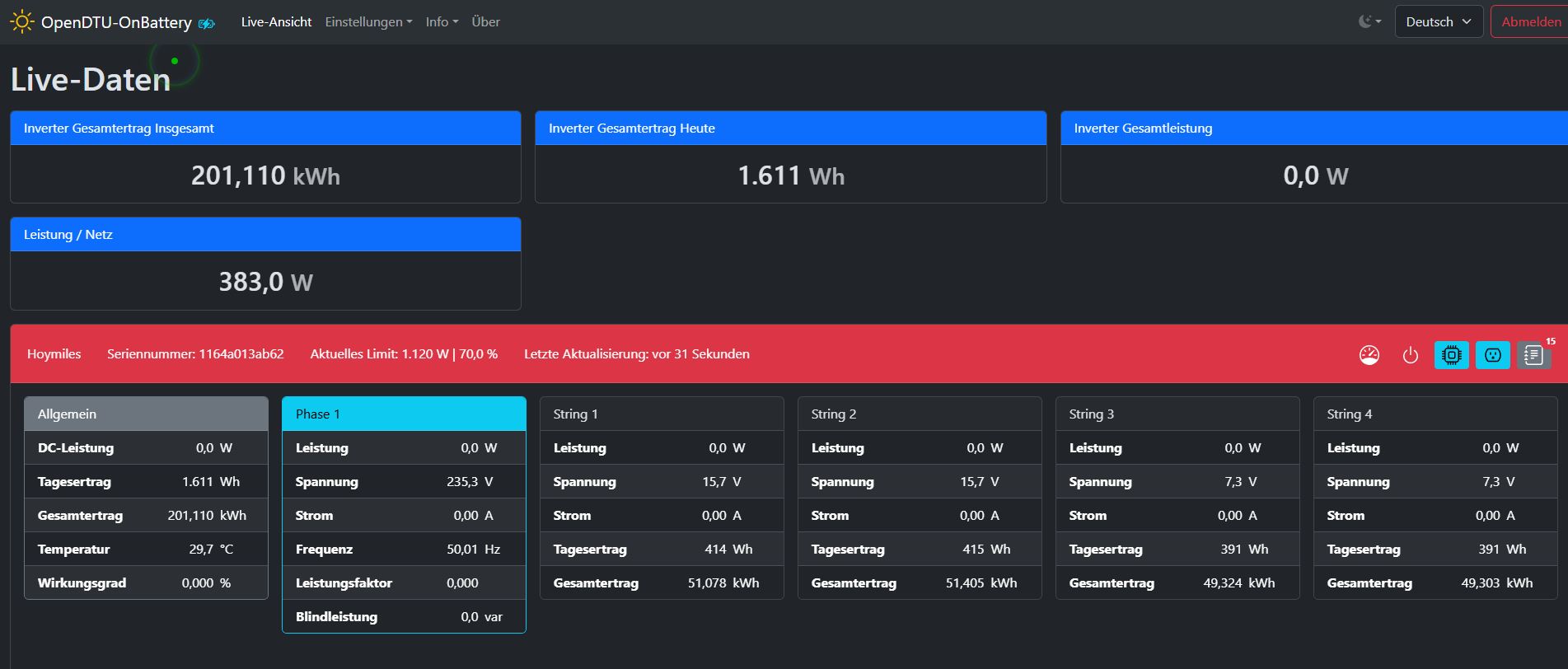Click the blue battery charging icon
The height and width of the screenshot is (669, 1568).
(207, 24)
